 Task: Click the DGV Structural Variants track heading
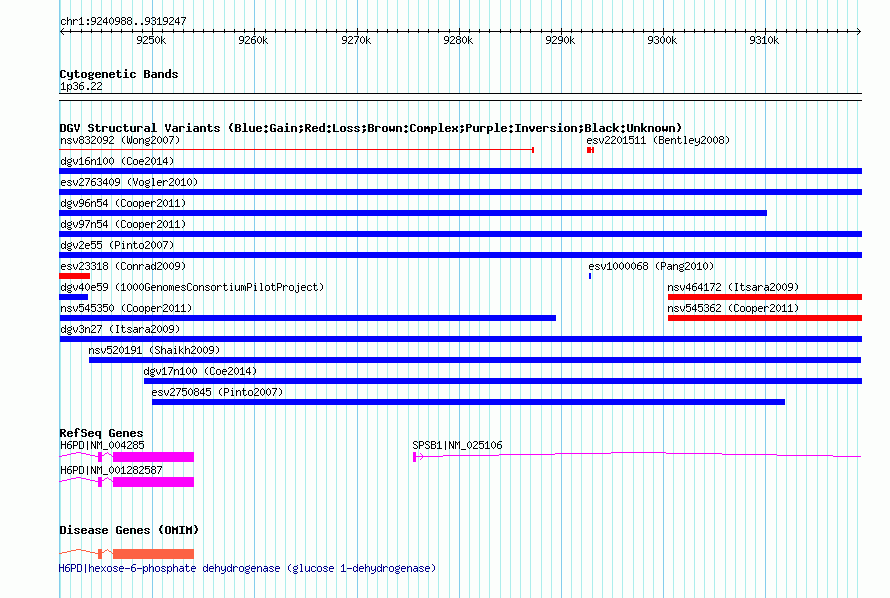pyautogui.click(x=371, y=128)
